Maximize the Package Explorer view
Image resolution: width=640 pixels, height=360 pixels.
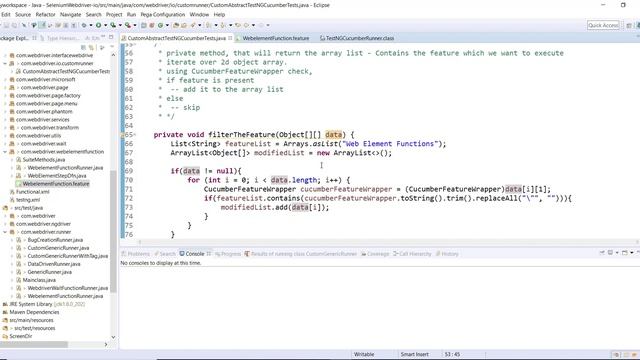[111, 38]
